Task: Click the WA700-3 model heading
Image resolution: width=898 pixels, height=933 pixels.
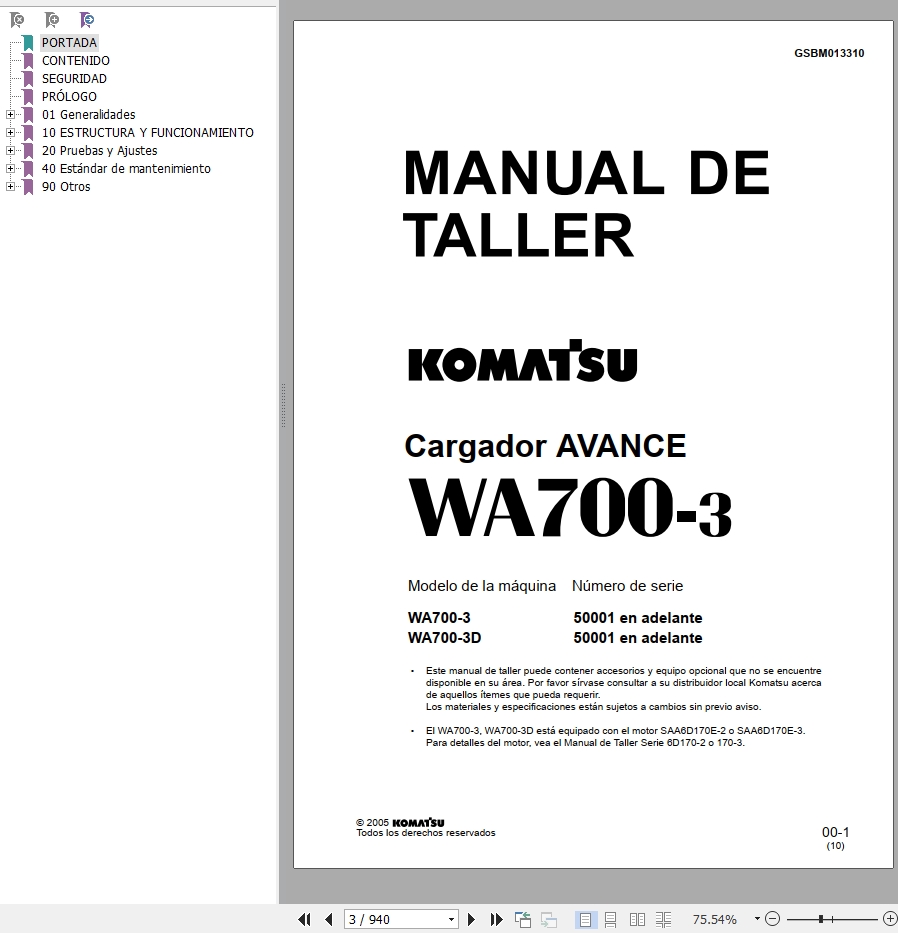Action: point(570,508)
